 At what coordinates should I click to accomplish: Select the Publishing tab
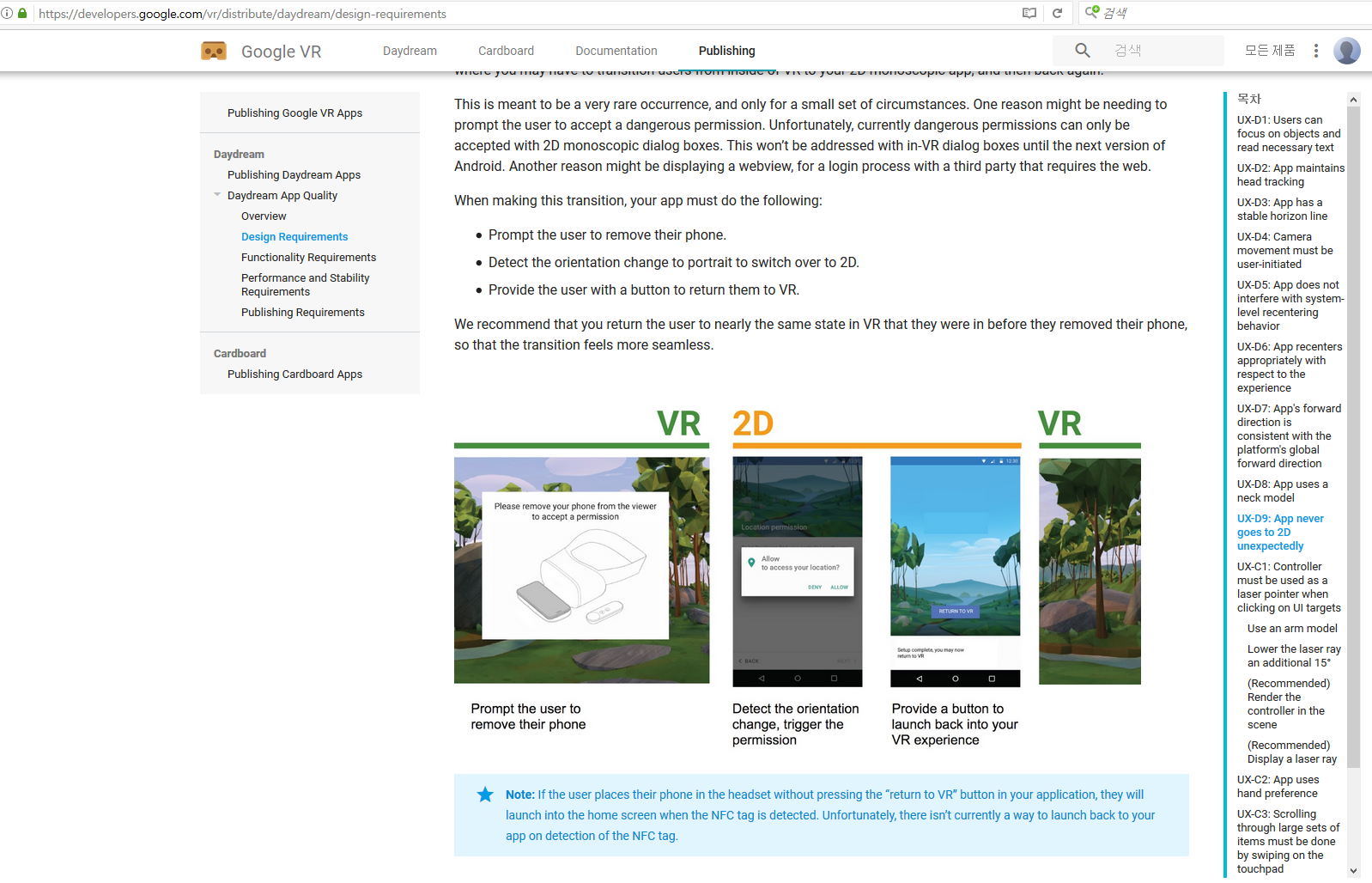tap(726, 51)
